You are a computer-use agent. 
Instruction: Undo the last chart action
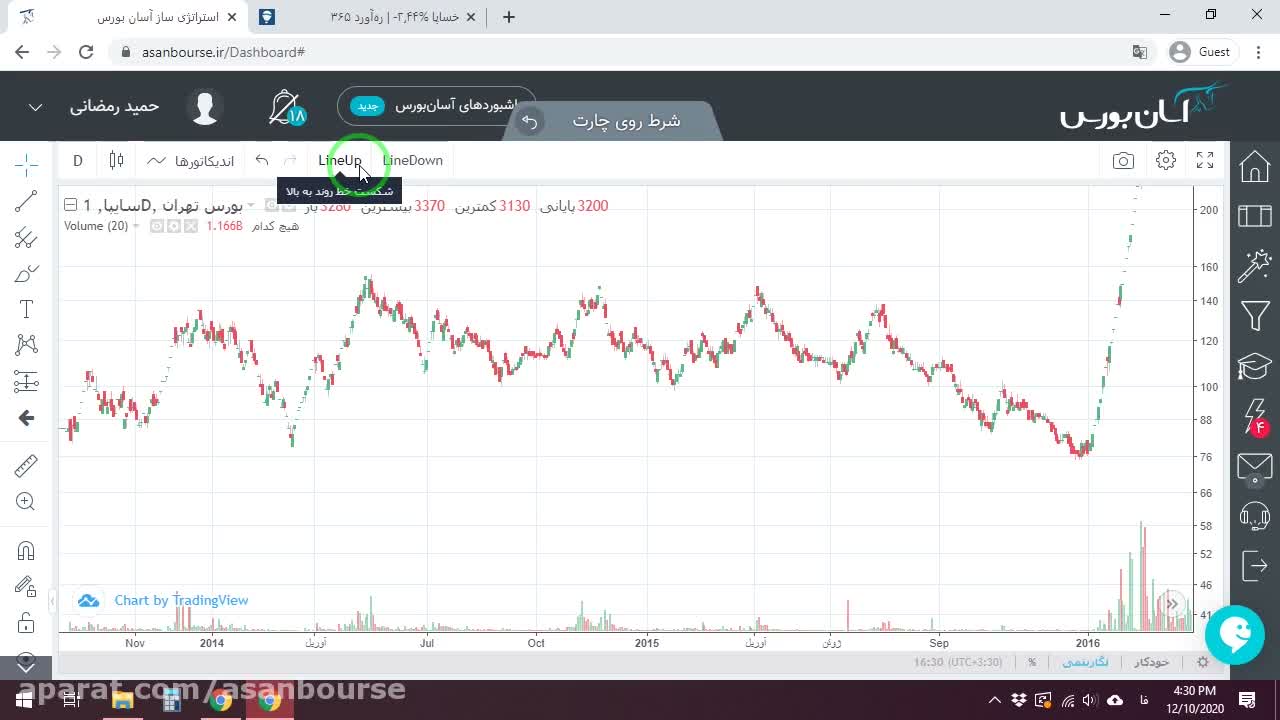[262, 160]
